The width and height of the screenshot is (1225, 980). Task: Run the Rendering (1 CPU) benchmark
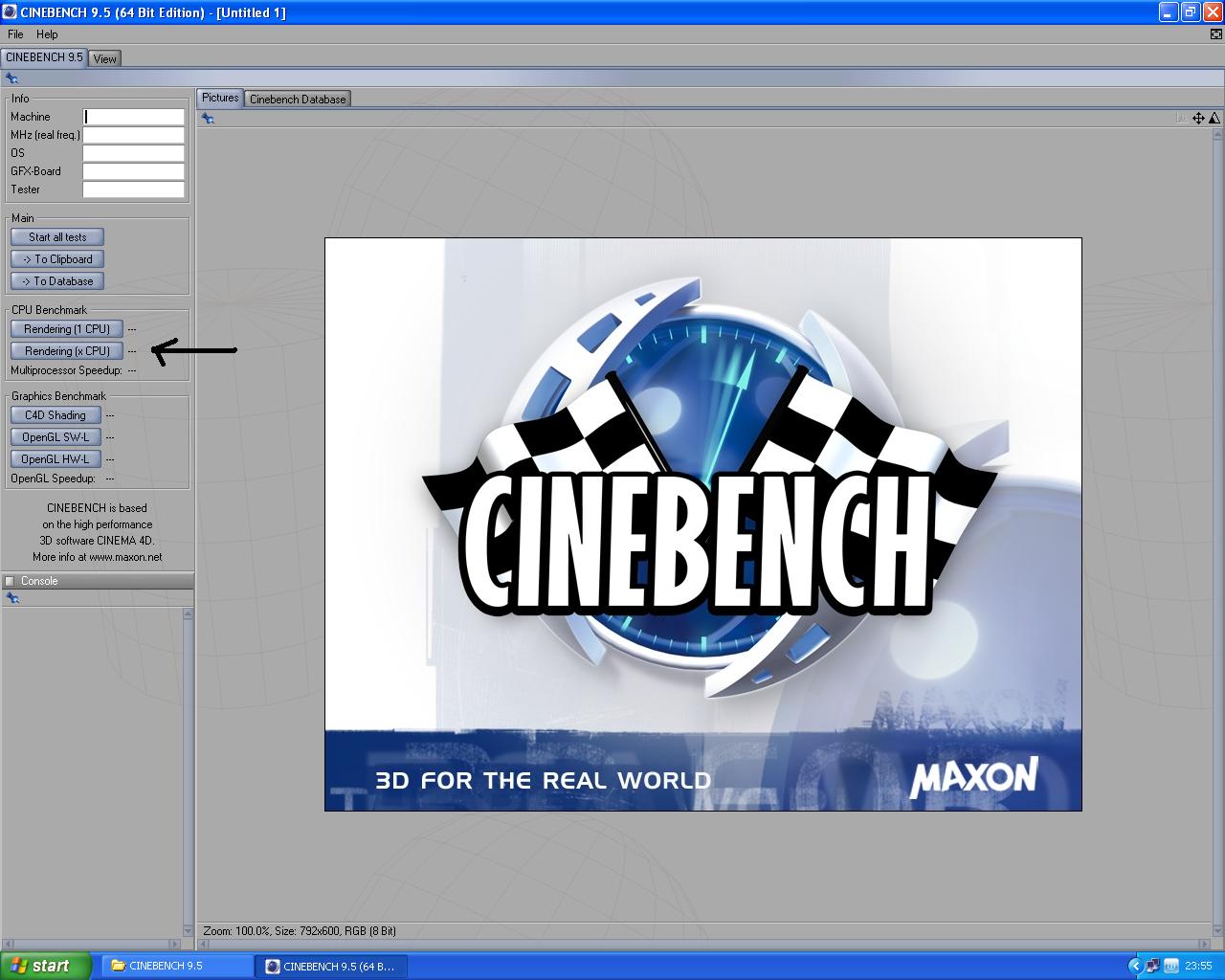pyautogui.click(x=67, y=329)
